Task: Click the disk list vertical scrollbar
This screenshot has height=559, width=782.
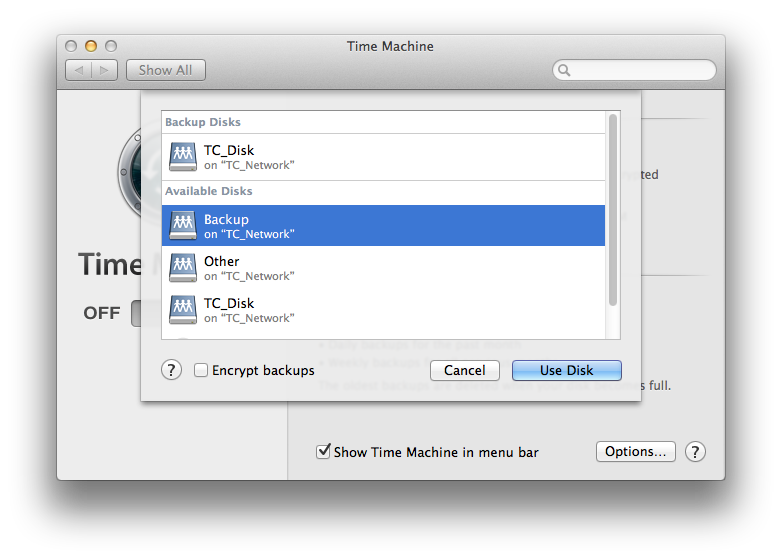Action: tap(613, 209)
